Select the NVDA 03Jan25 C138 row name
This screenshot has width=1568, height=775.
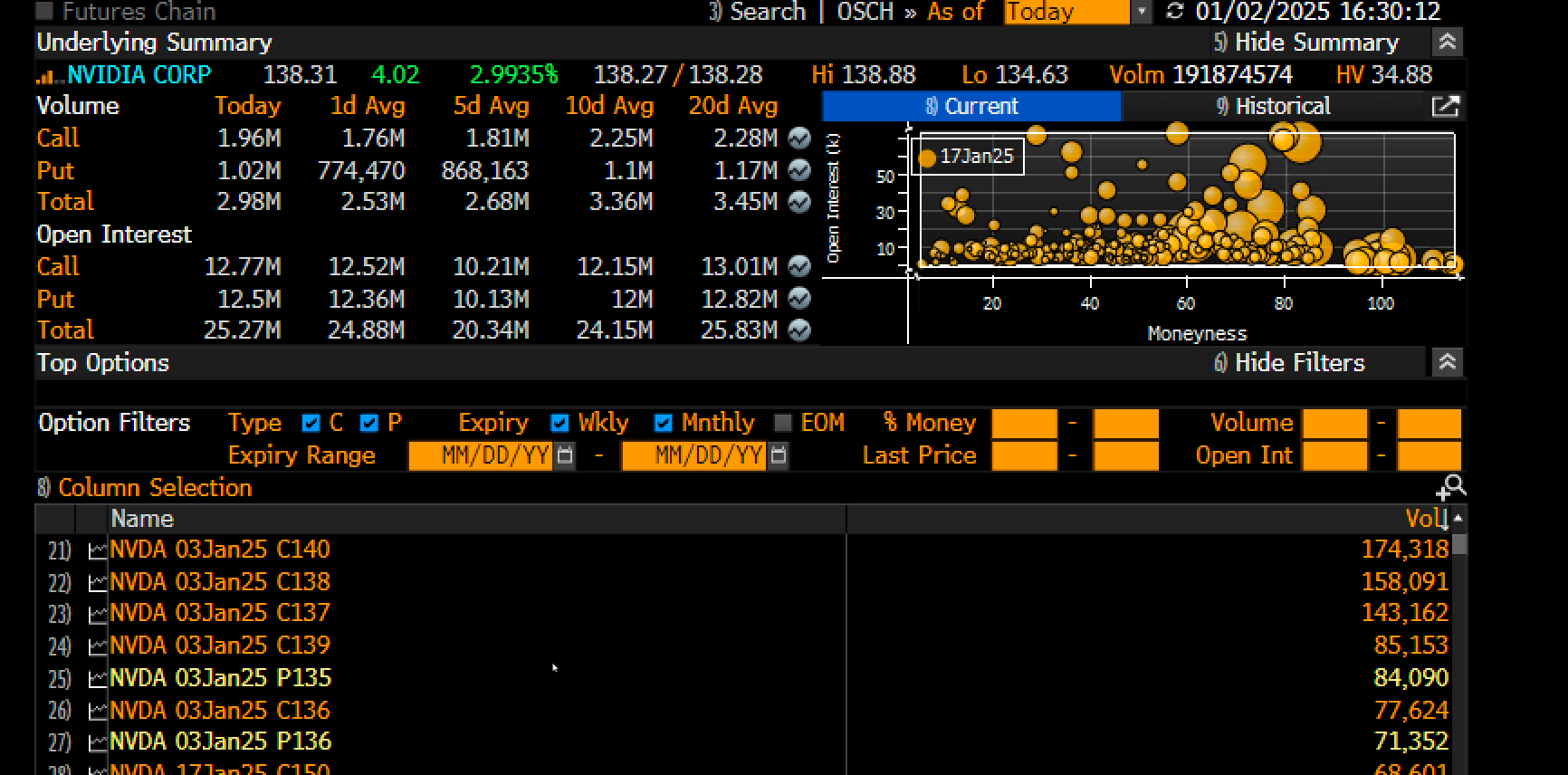pos(220,582)
